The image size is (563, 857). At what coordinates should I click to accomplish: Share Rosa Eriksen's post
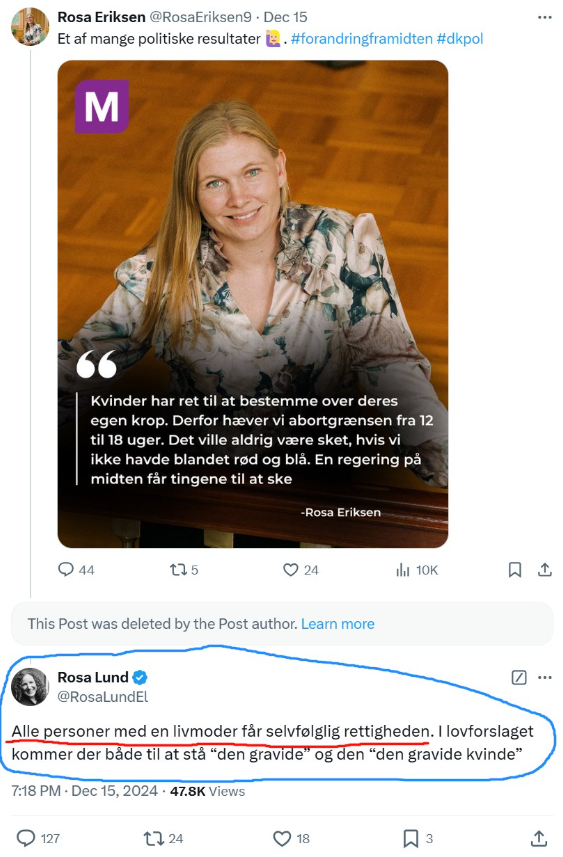click(x=544, y=570)
